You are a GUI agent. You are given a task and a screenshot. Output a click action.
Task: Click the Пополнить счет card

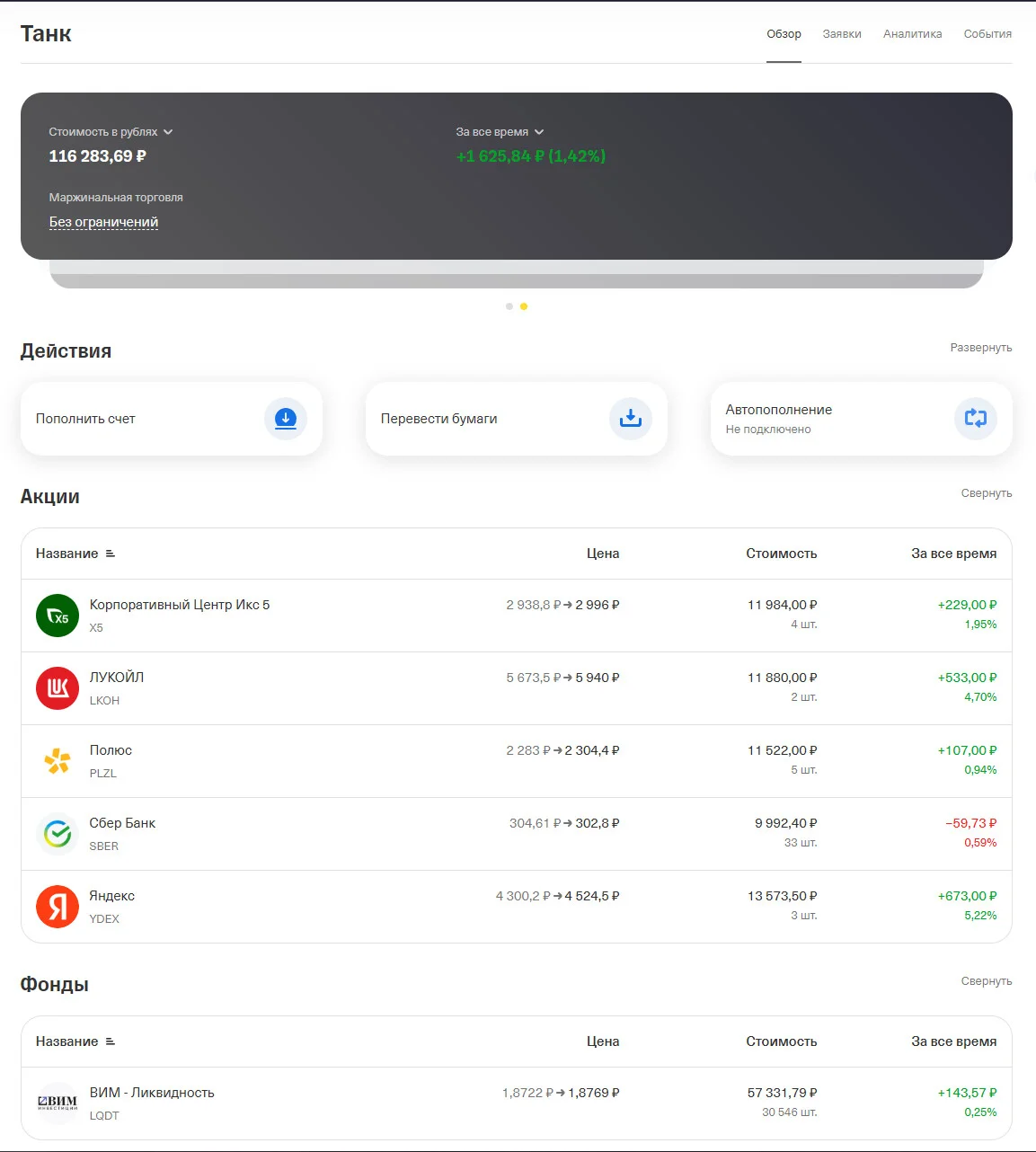click(172, 419)
